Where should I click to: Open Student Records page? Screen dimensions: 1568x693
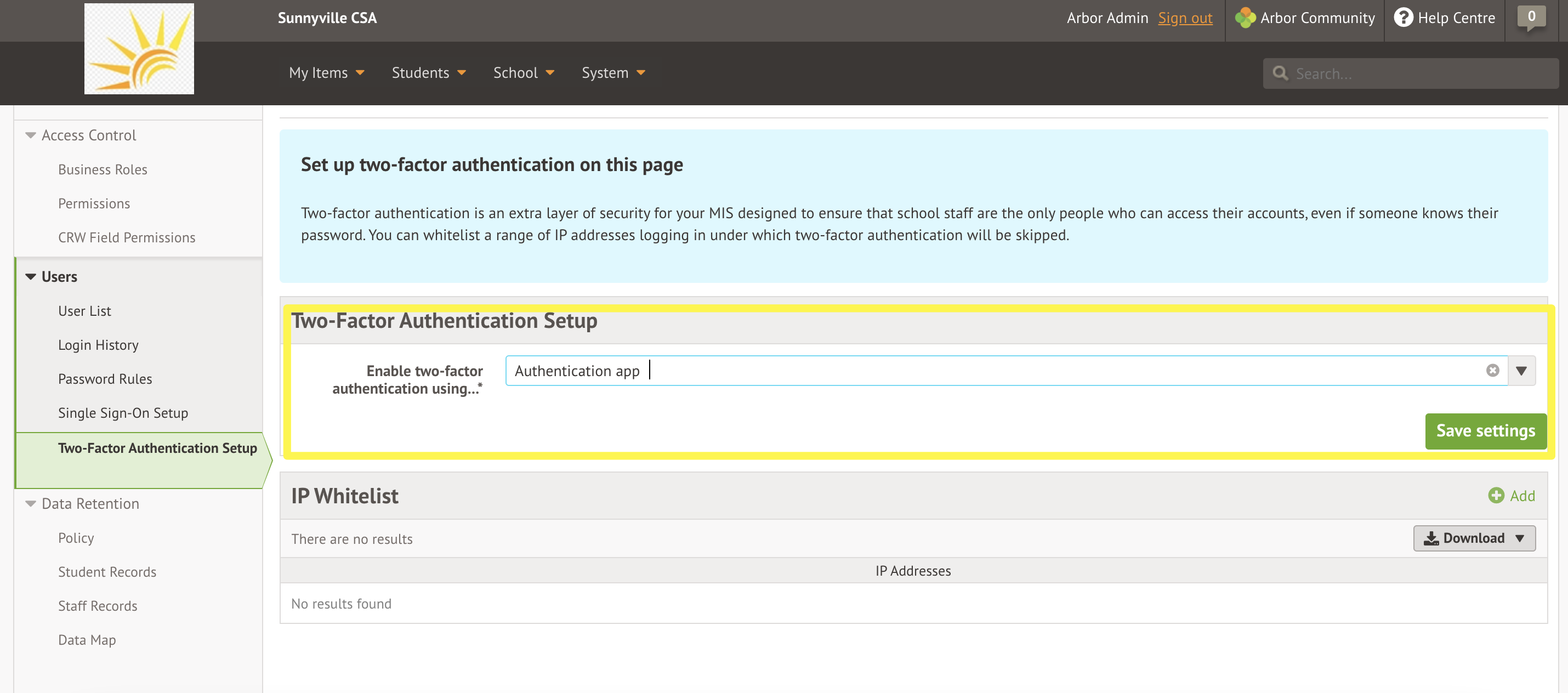(x=107, y=572)
